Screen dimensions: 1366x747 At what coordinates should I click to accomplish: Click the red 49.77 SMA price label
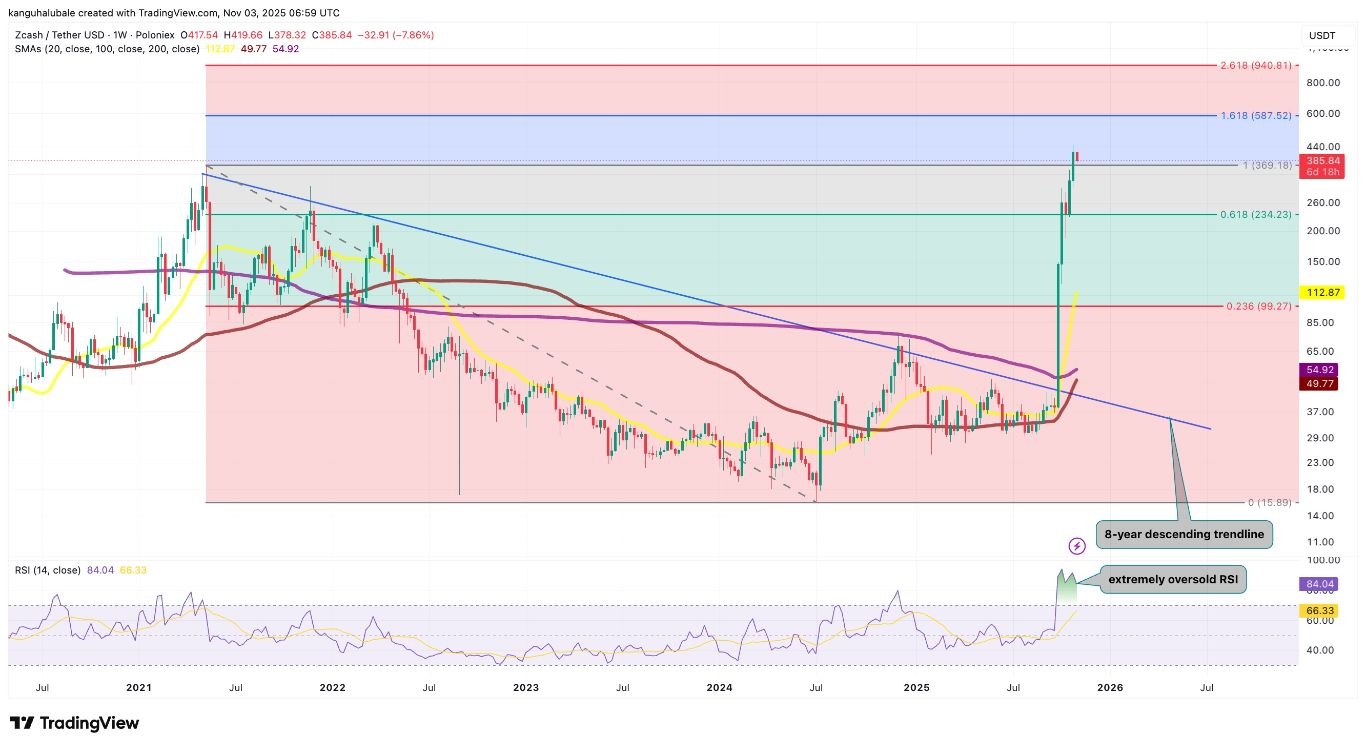(x=1320, y=384)
